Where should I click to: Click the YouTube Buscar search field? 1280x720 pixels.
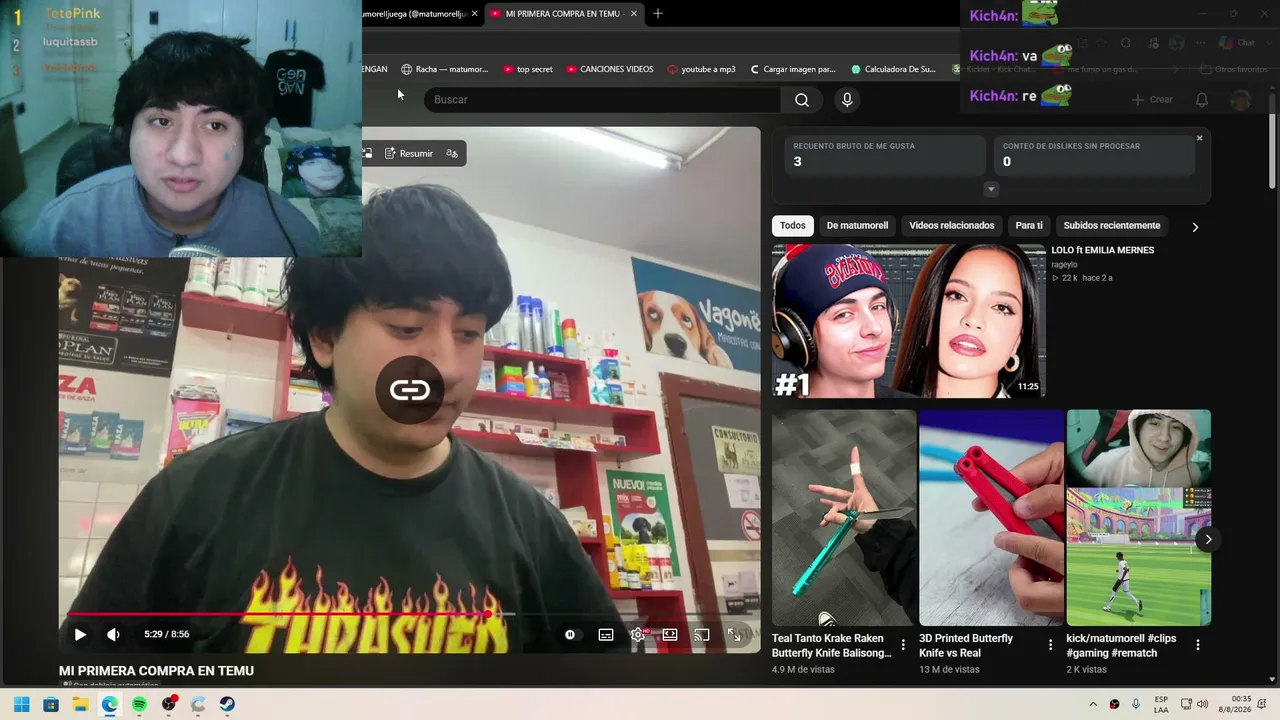603,99
